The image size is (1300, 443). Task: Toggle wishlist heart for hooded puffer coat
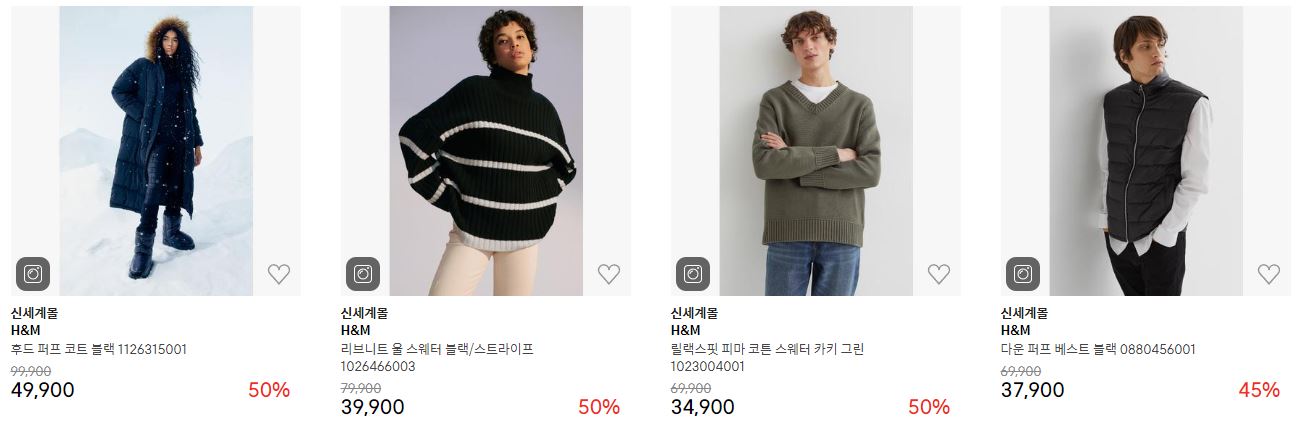coord(278,273)
